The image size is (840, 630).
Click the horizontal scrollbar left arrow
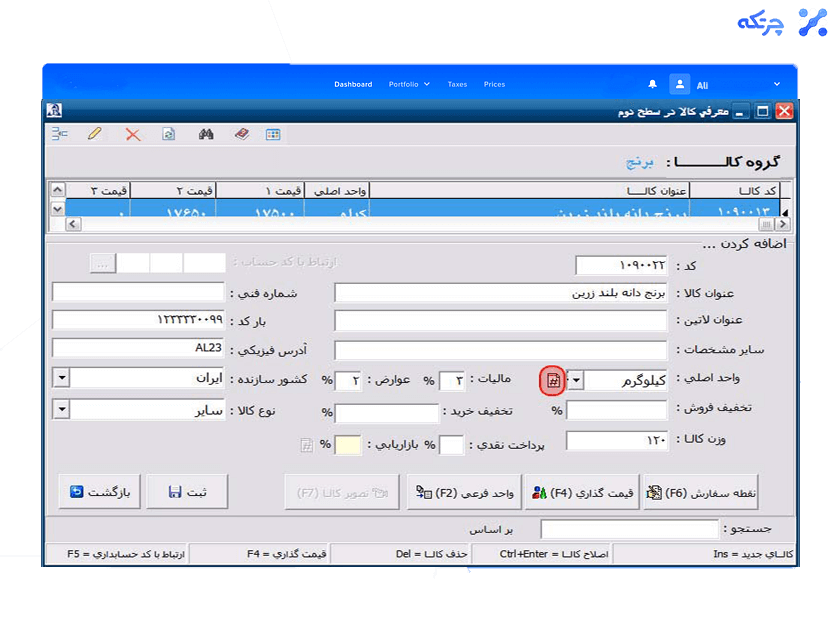click(x=73, y=224)
